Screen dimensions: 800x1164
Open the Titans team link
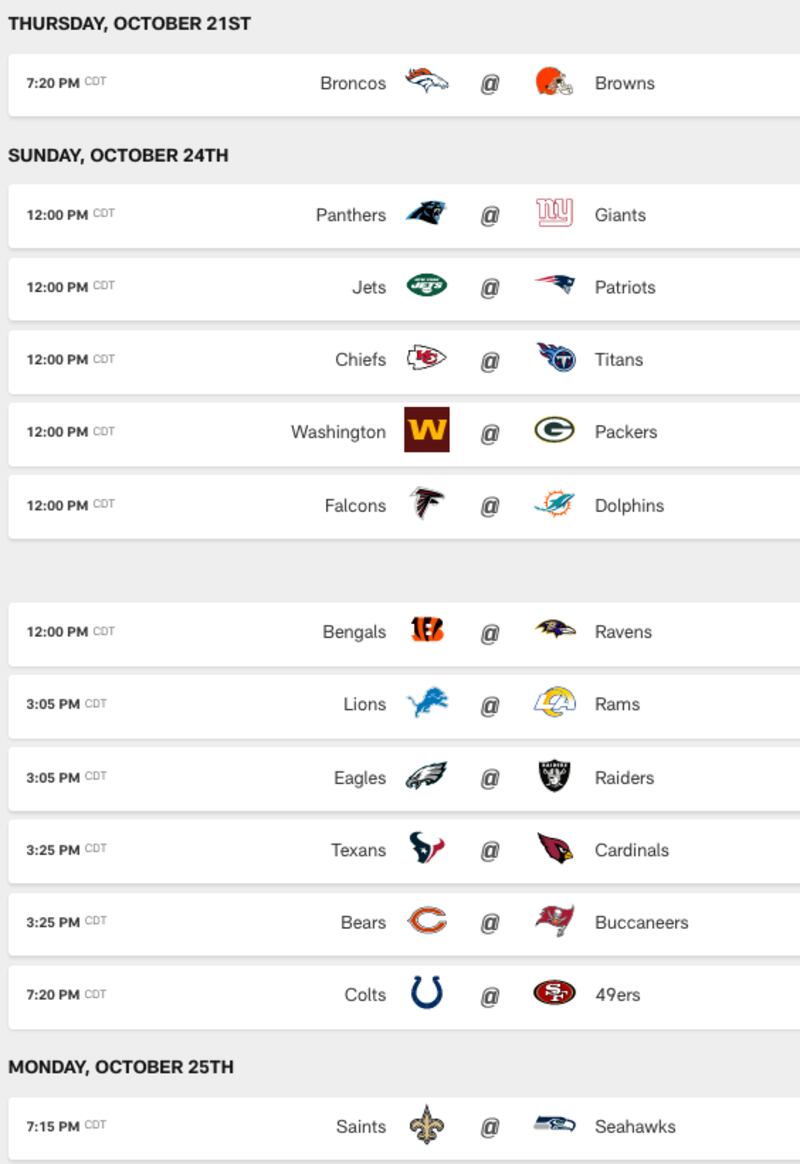click(x=618, y=360)
